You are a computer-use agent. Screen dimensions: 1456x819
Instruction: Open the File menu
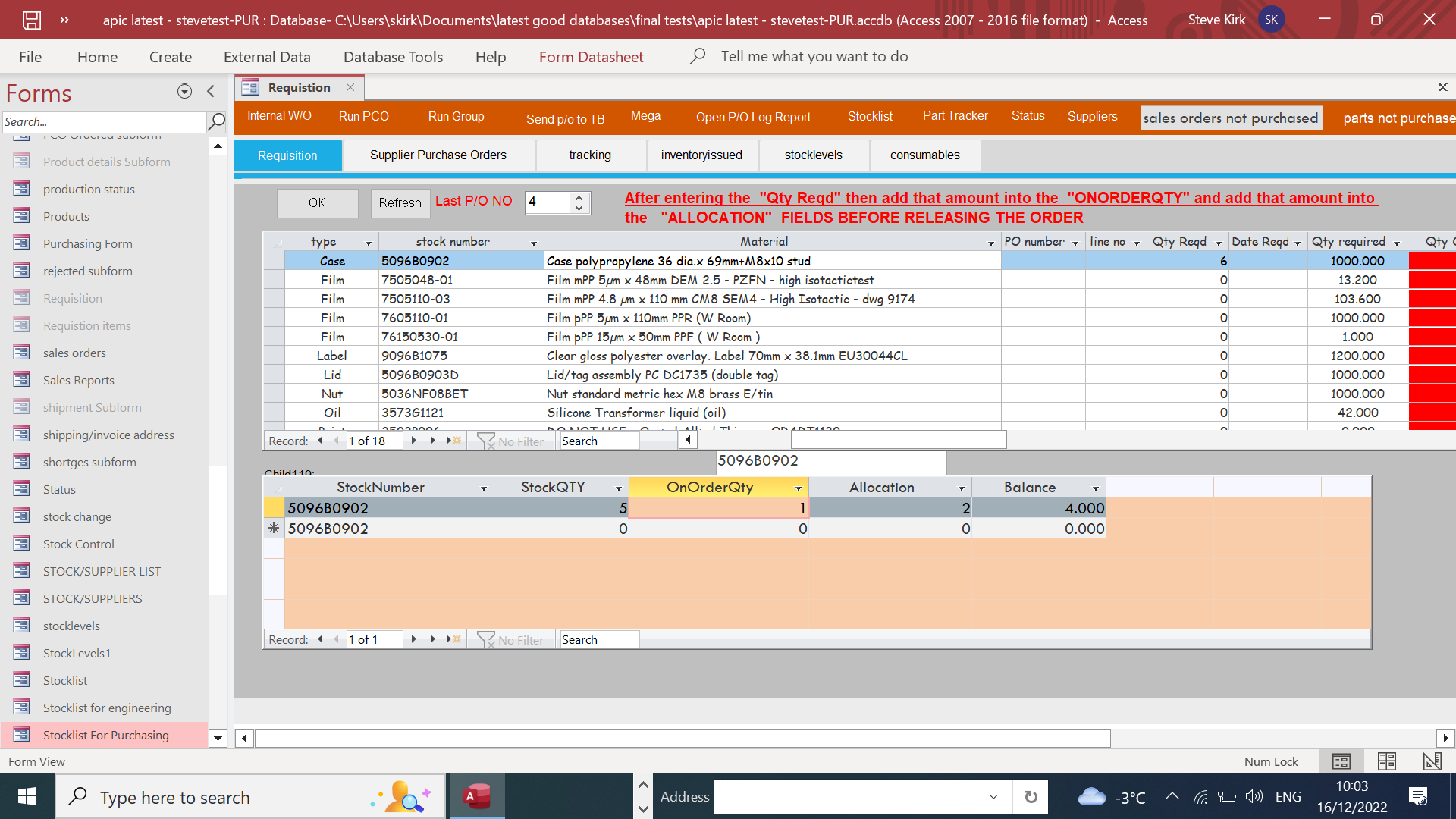point(30,57)
